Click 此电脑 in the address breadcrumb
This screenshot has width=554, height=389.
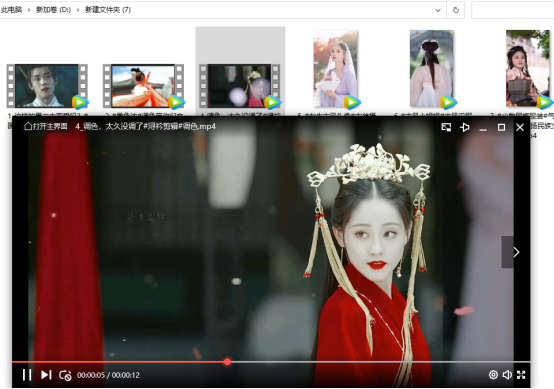11,10
